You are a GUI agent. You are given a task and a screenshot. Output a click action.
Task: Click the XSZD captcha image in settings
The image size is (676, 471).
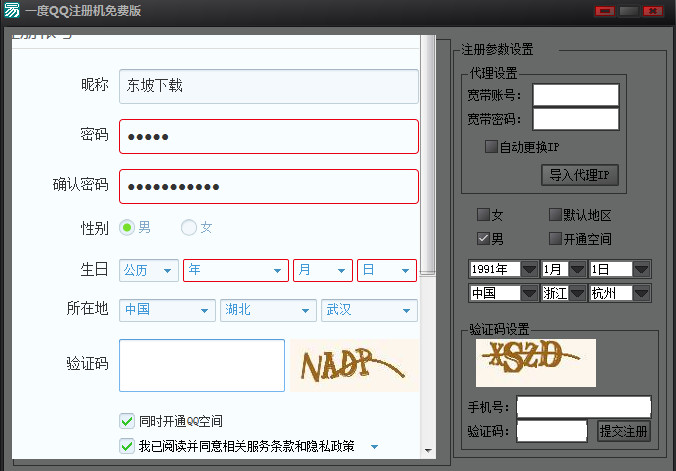click(x=536, y=362)
